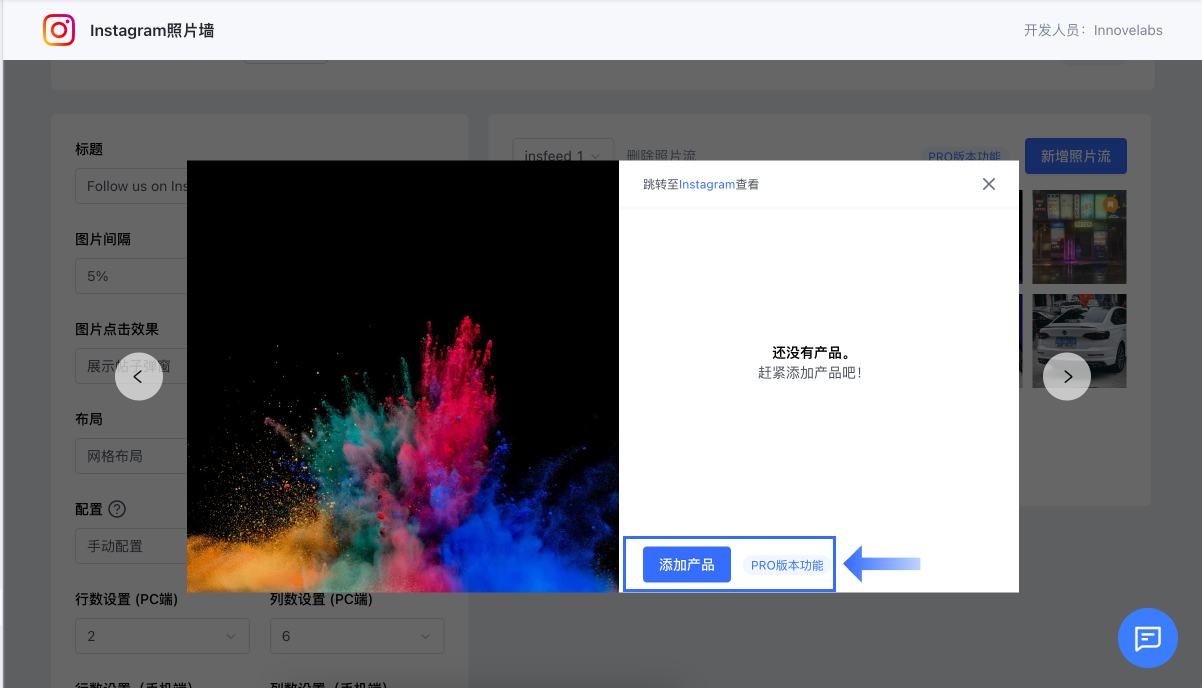1202x688 pixels.
Task: Open the 手动配置 dropdown
Action: click(130, 546)
